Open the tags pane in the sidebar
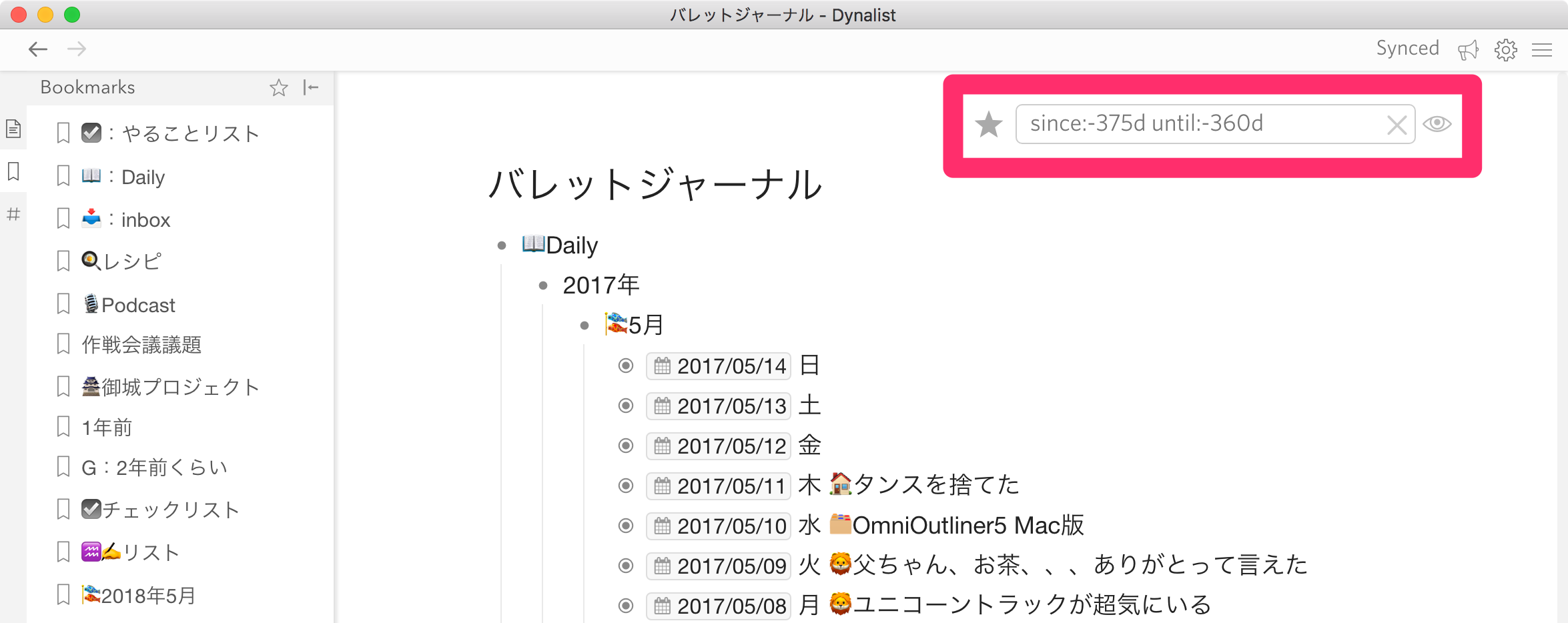Image resolution: width=1568 pixels, height=623 pixels. point(13,213)
